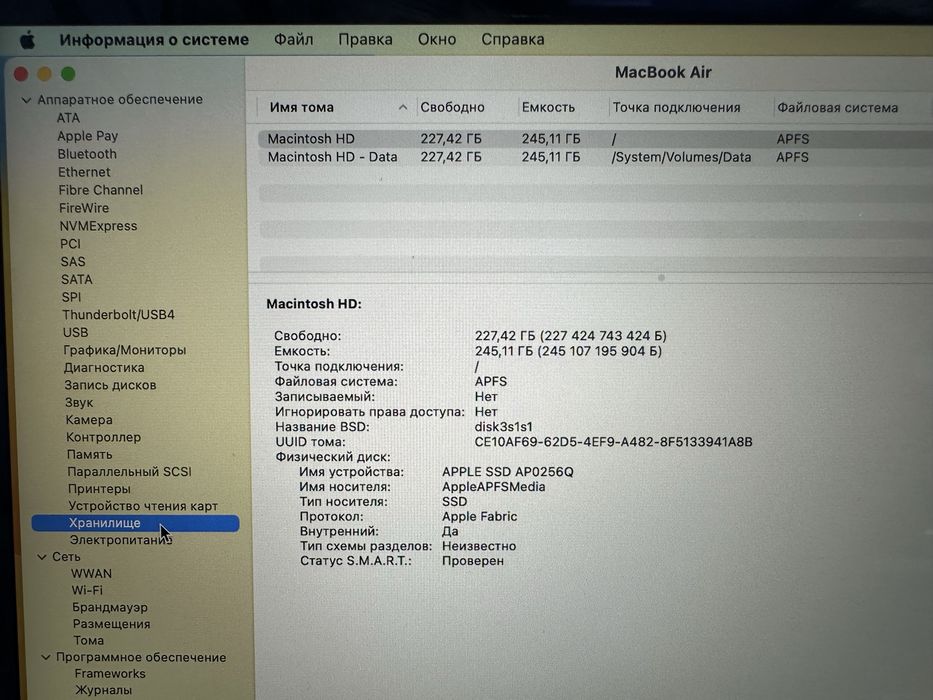Collapse the Аппаратное обеспечение section

tap(26, 100)
